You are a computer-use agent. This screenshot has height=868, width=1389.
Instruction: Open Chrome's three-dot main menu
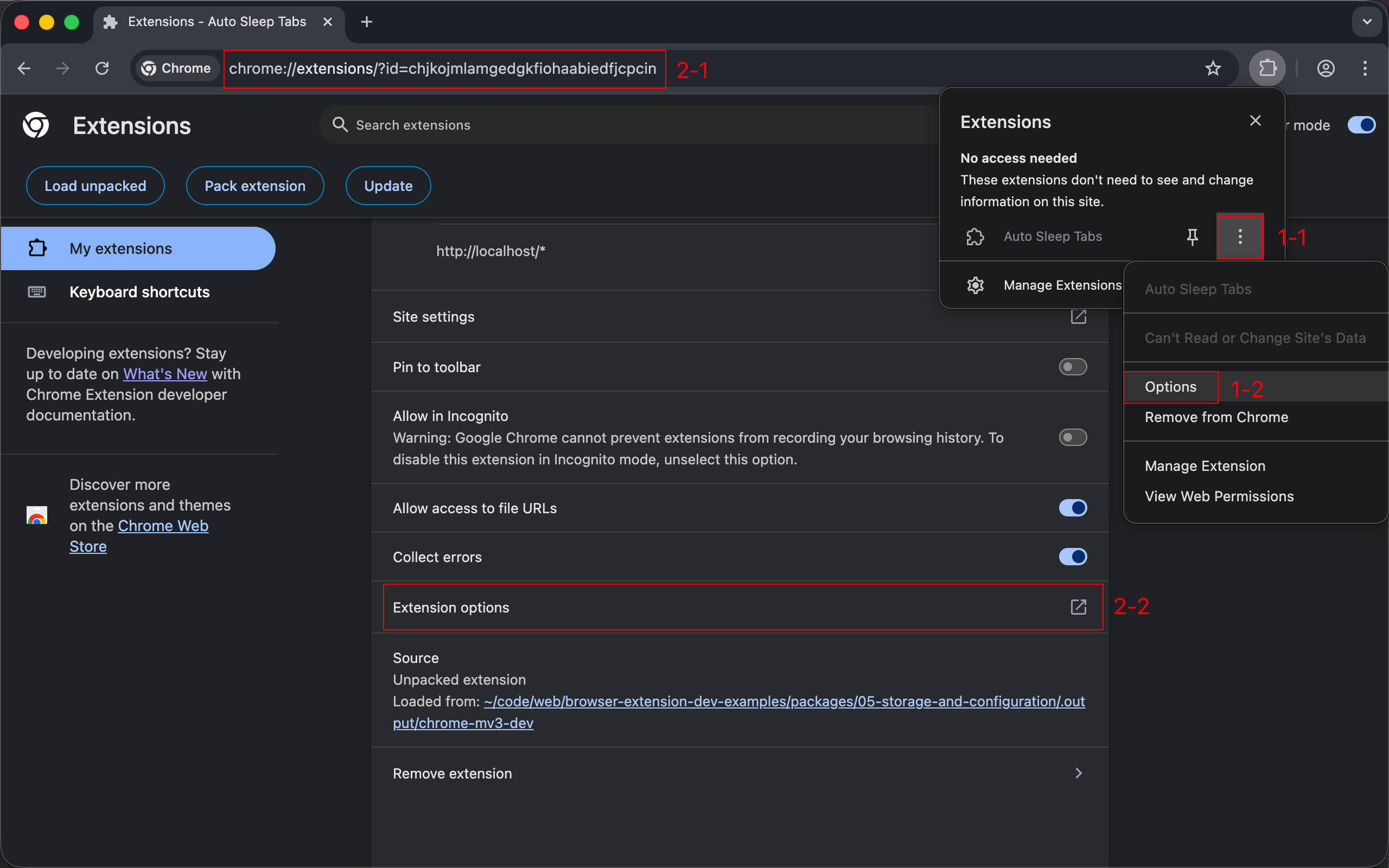coord(1365,68)
